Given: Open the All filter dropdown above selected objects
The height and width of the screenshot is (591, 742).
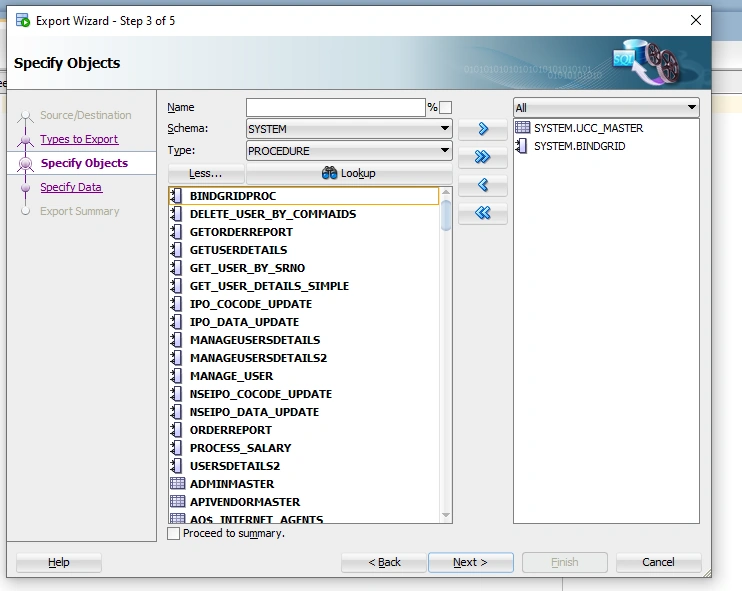Looking at the screenshot, I should [606, 108].
